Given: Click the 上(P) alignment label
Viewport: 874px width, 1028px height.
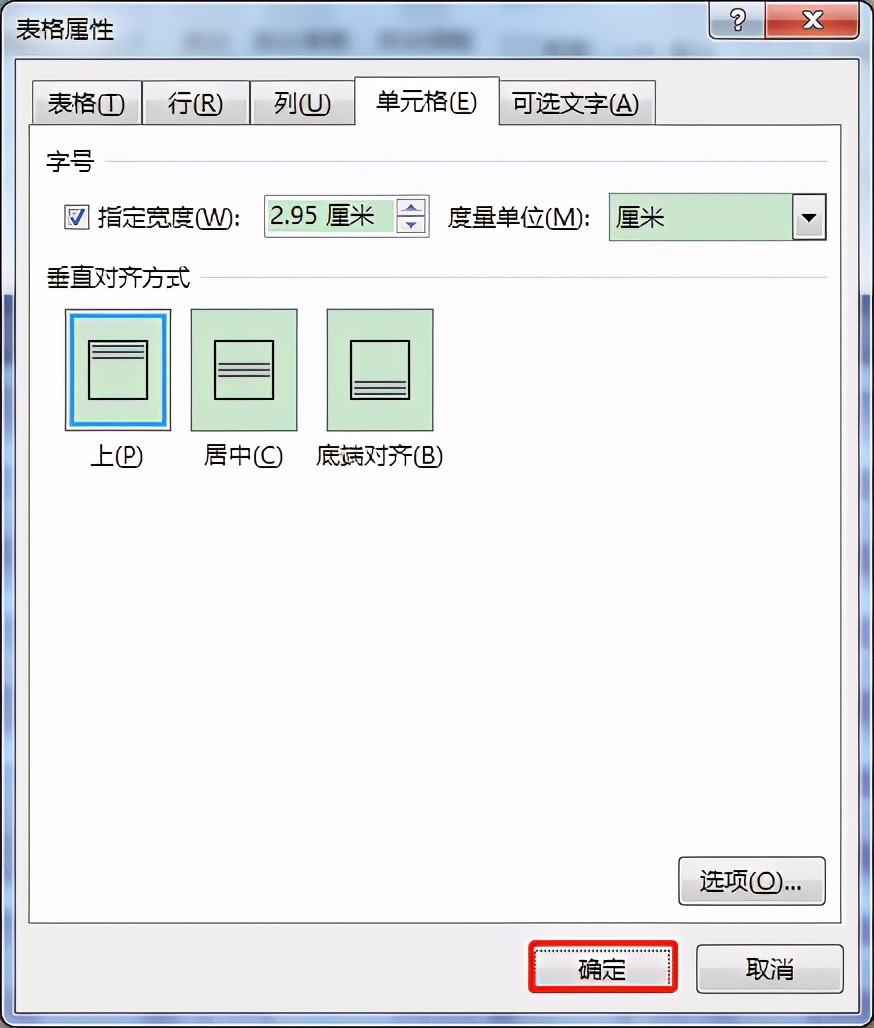Looking at the screenshot, I should pyautogui.click(x=117, y=456).
